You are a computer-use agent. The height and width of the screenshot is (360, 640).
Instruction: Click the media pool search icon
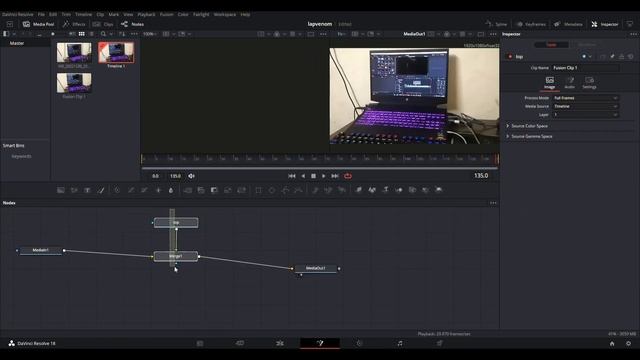coord(103,34)
